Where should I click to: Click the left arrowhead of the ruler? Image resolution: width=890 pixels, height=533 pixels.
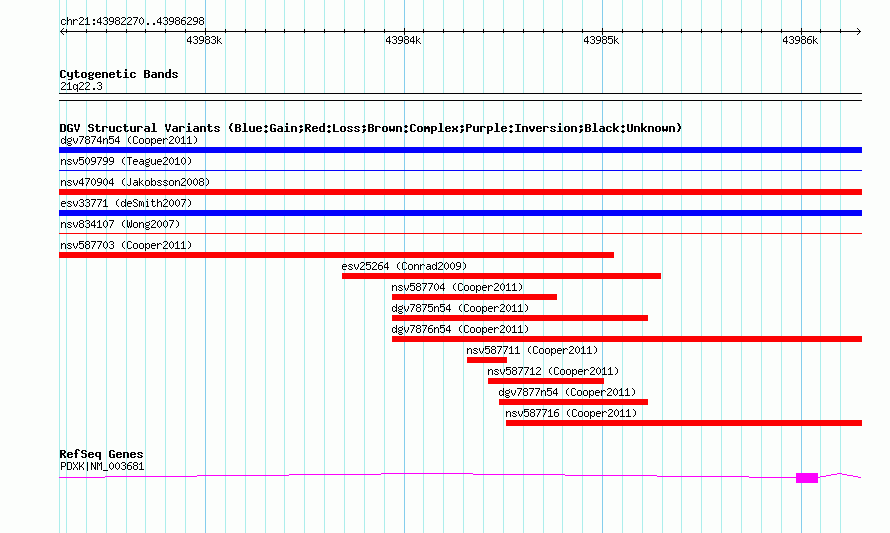tap(62, 32)
